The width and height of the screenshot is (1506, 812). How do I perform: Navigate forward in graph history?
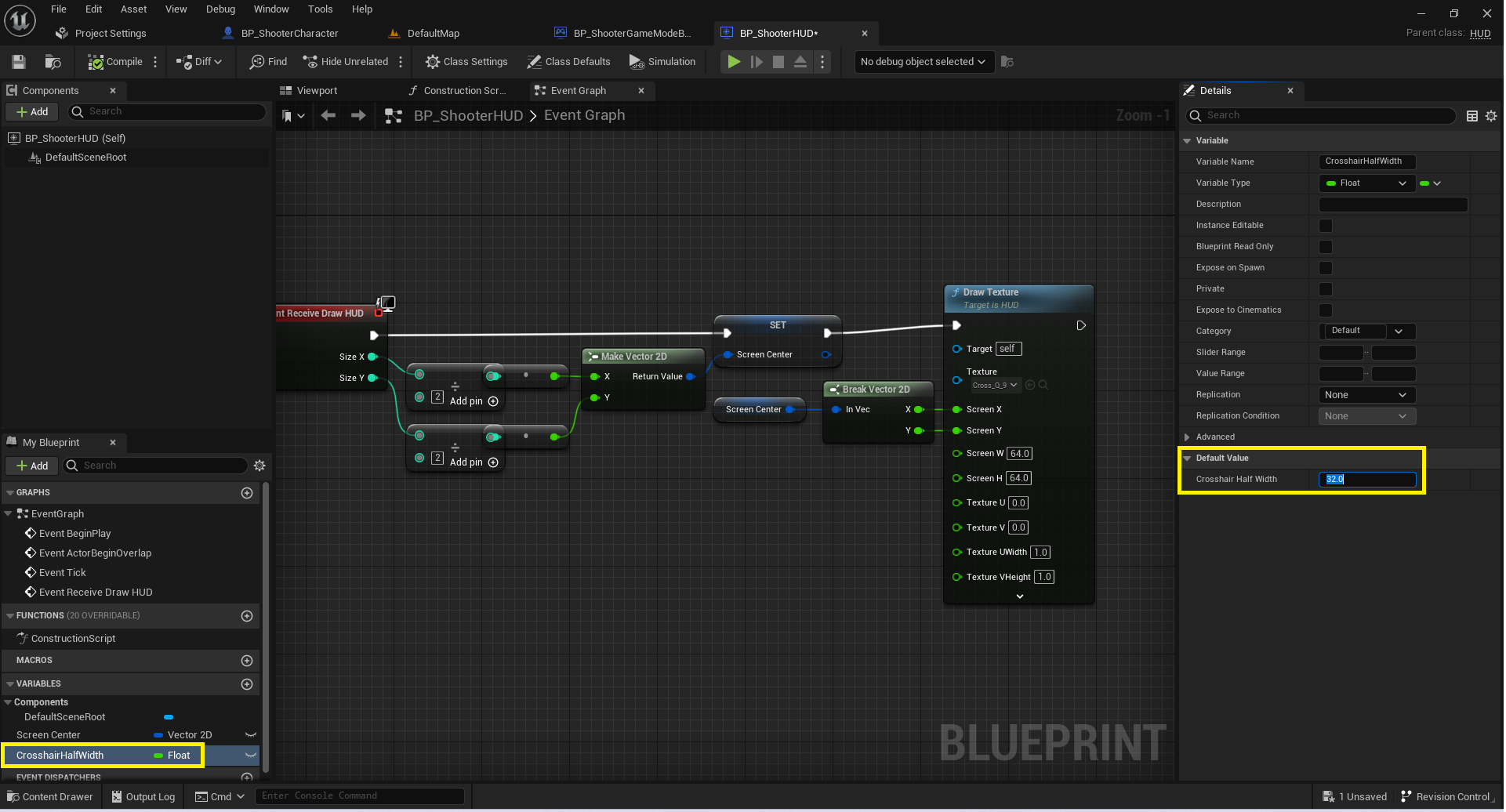(x=358, y=116)
